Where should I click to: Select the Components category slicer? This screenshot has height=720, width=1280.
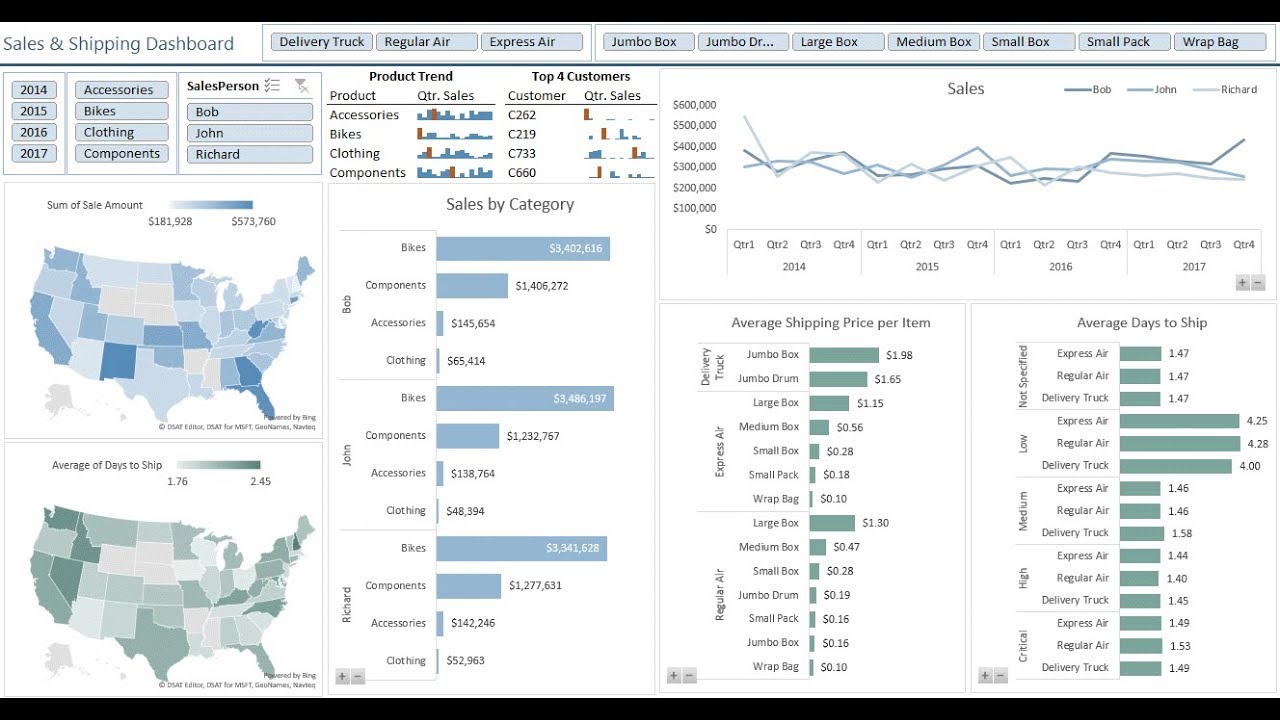pos(121,153)
